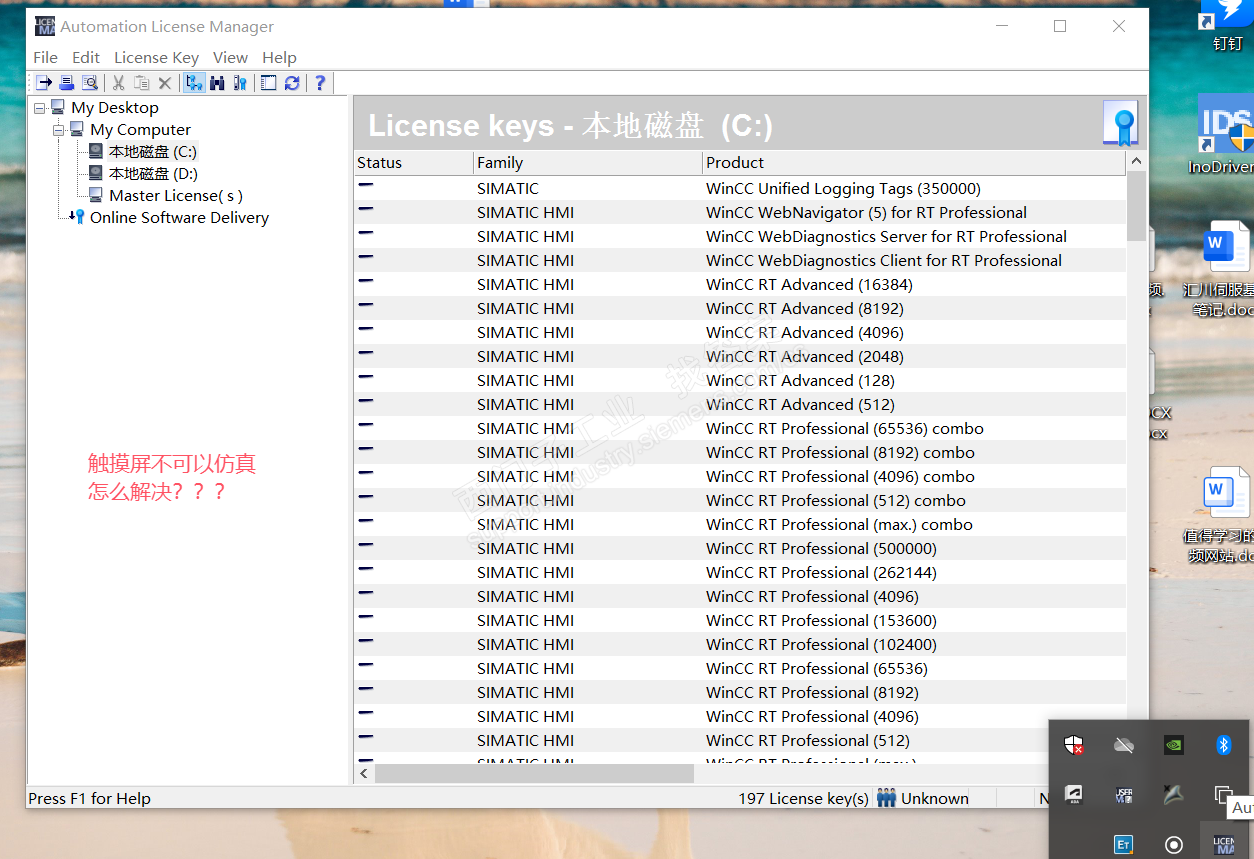
Task: Click the Refresh toolbar icon
Action: tap(292, 83)
